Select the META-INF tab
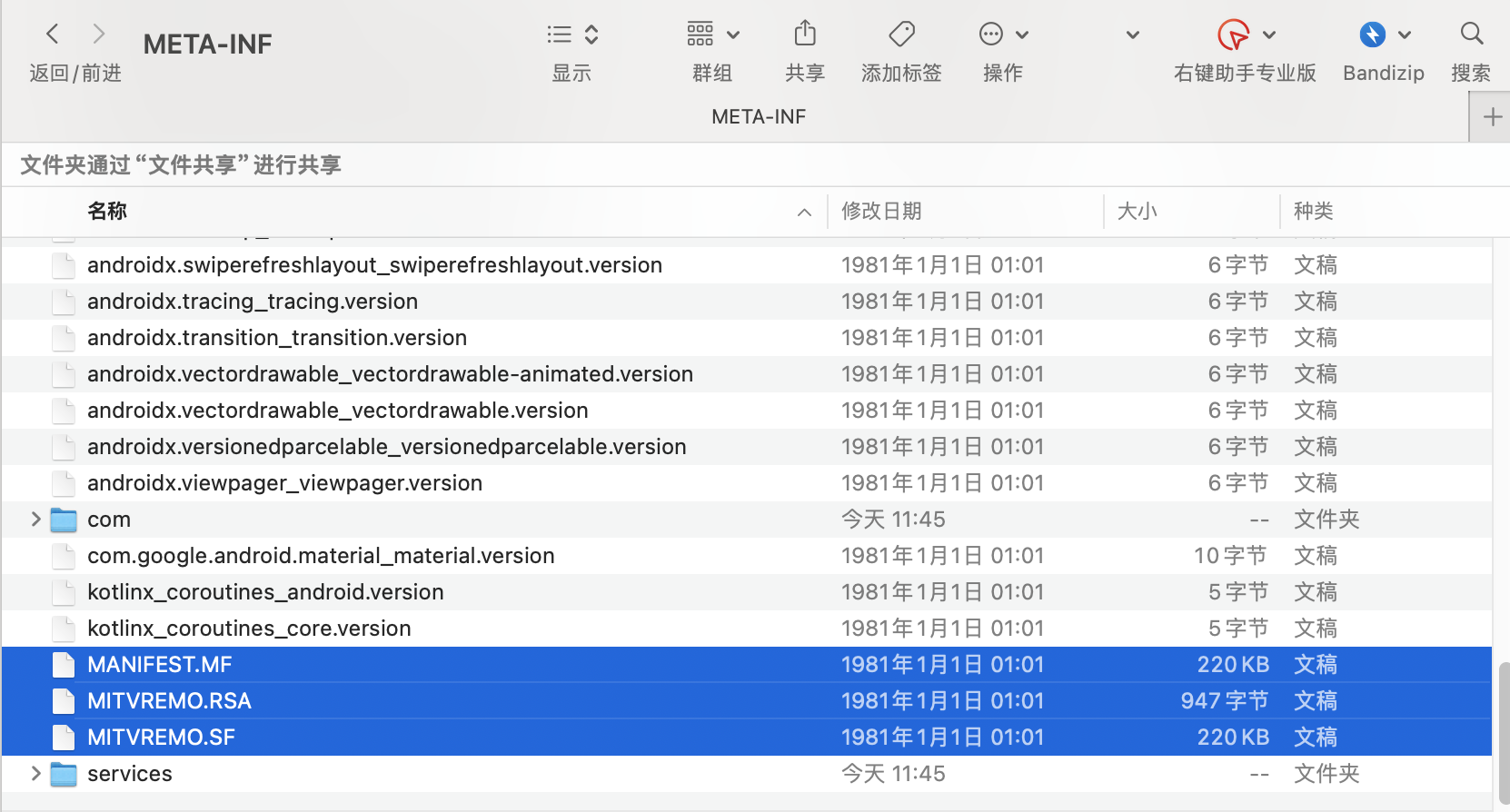The width and height of the screenshot is (1510, 812). 758,116
